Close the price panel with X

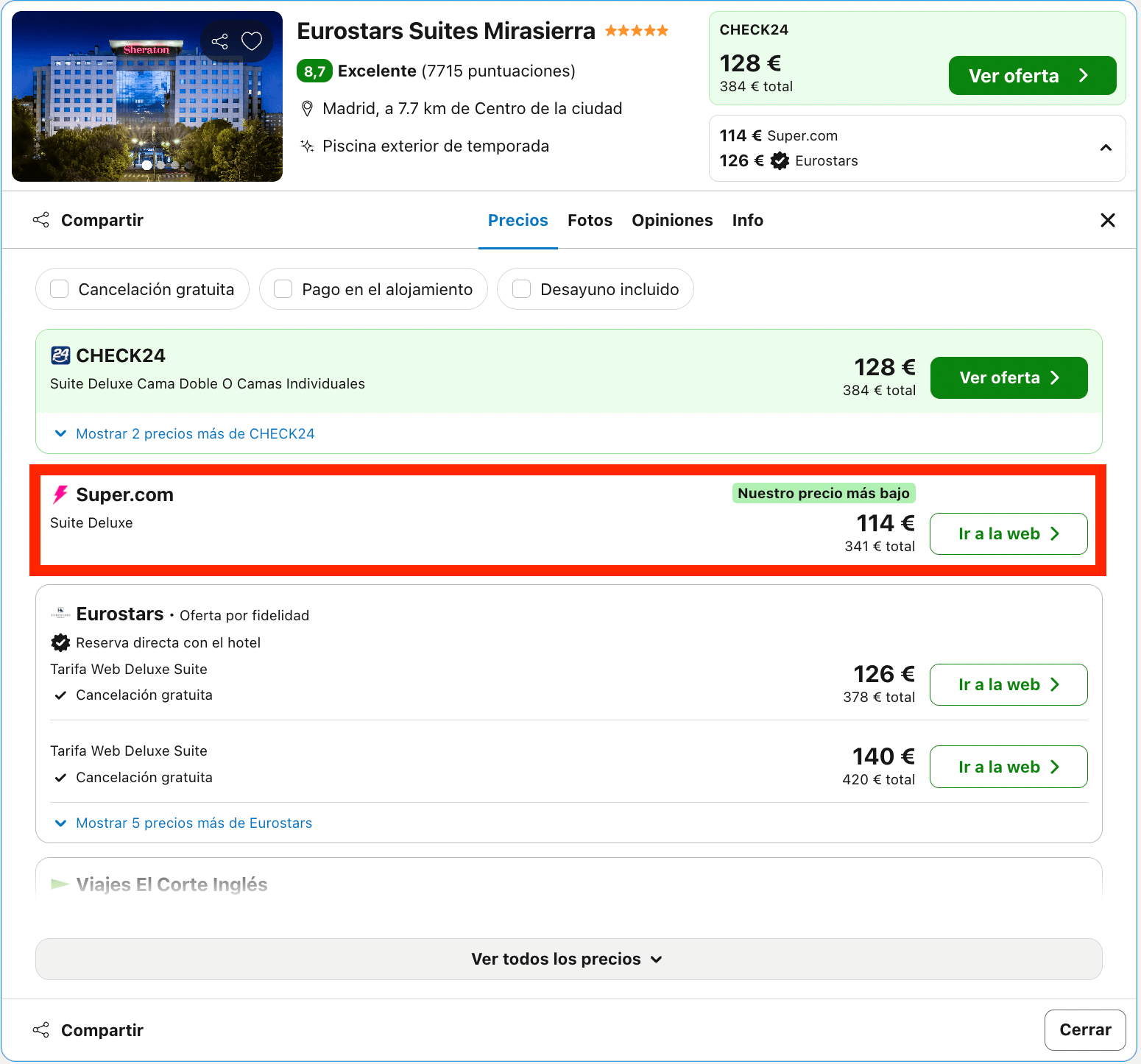coord(1107,220)
